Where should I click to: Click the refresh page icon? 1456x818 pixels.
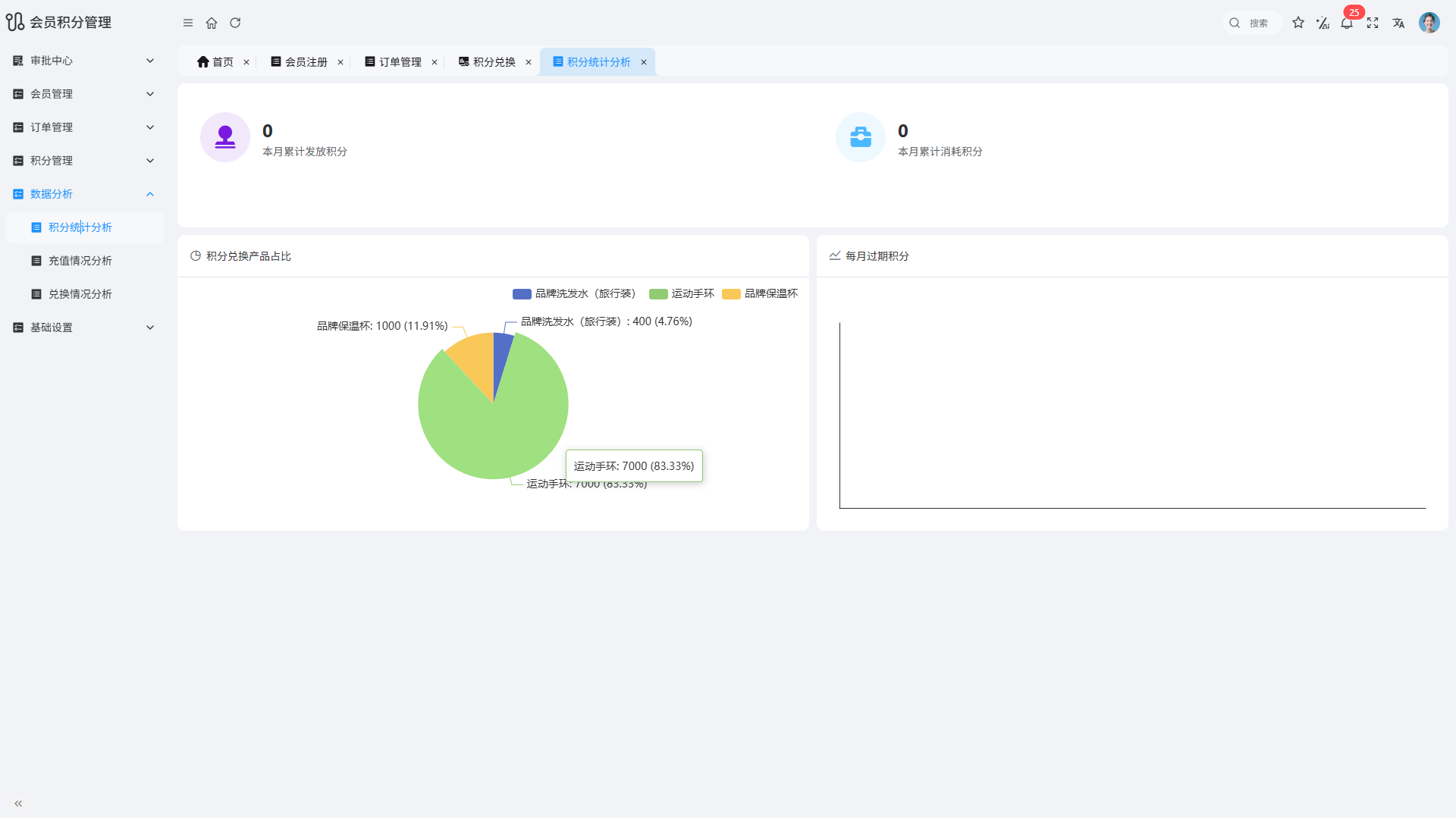(235, 23)
